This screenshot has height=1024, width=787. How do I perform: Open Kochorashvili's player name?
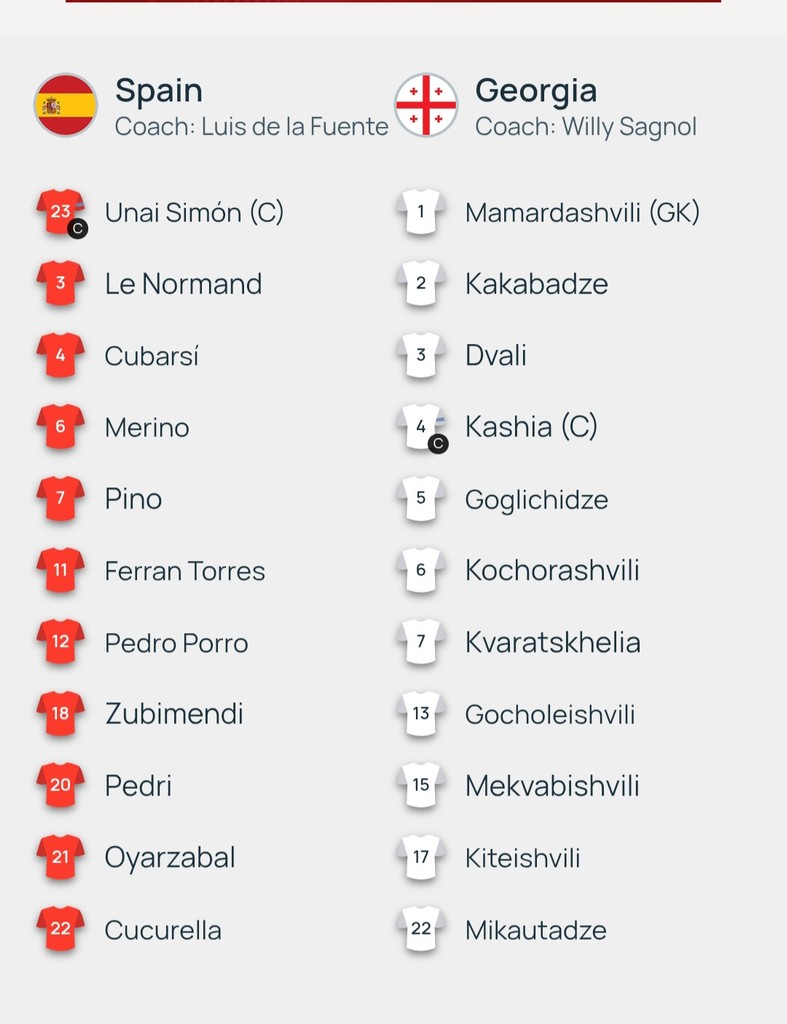coord(552,571)
